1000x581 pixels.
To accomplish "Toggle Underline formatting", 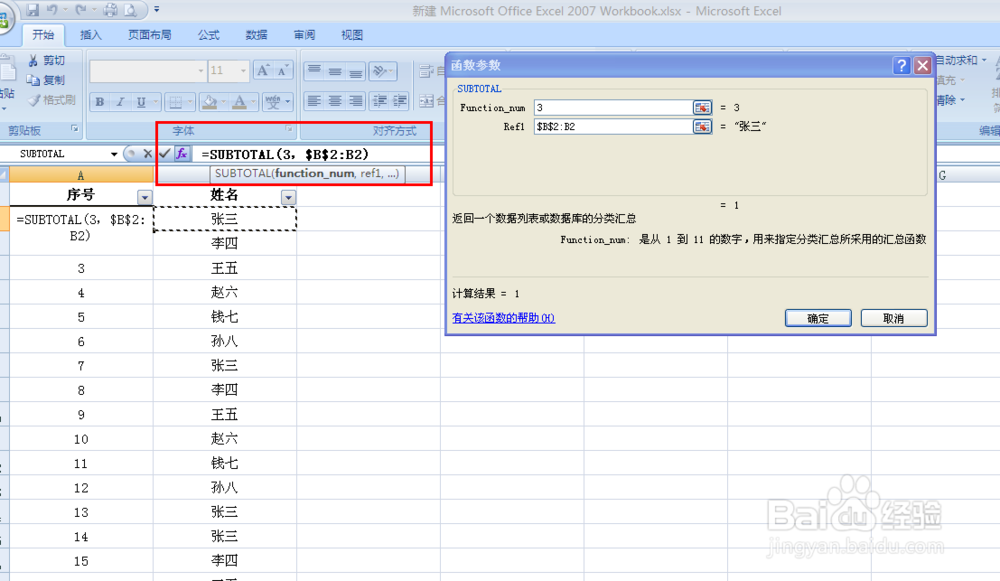I will 141,101.
